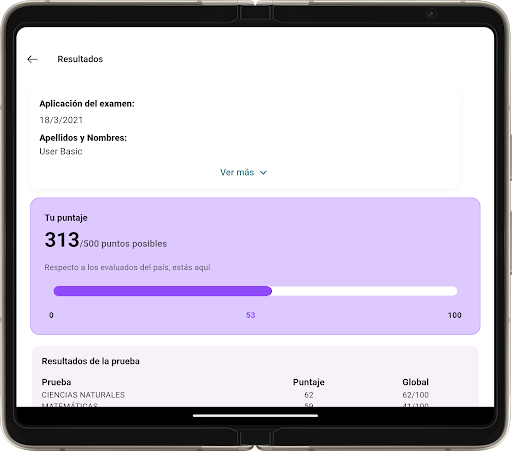Click the chevron next to Ver más
Image resolution: width=512 pixels, height=451 pixels.
(263, 173)
